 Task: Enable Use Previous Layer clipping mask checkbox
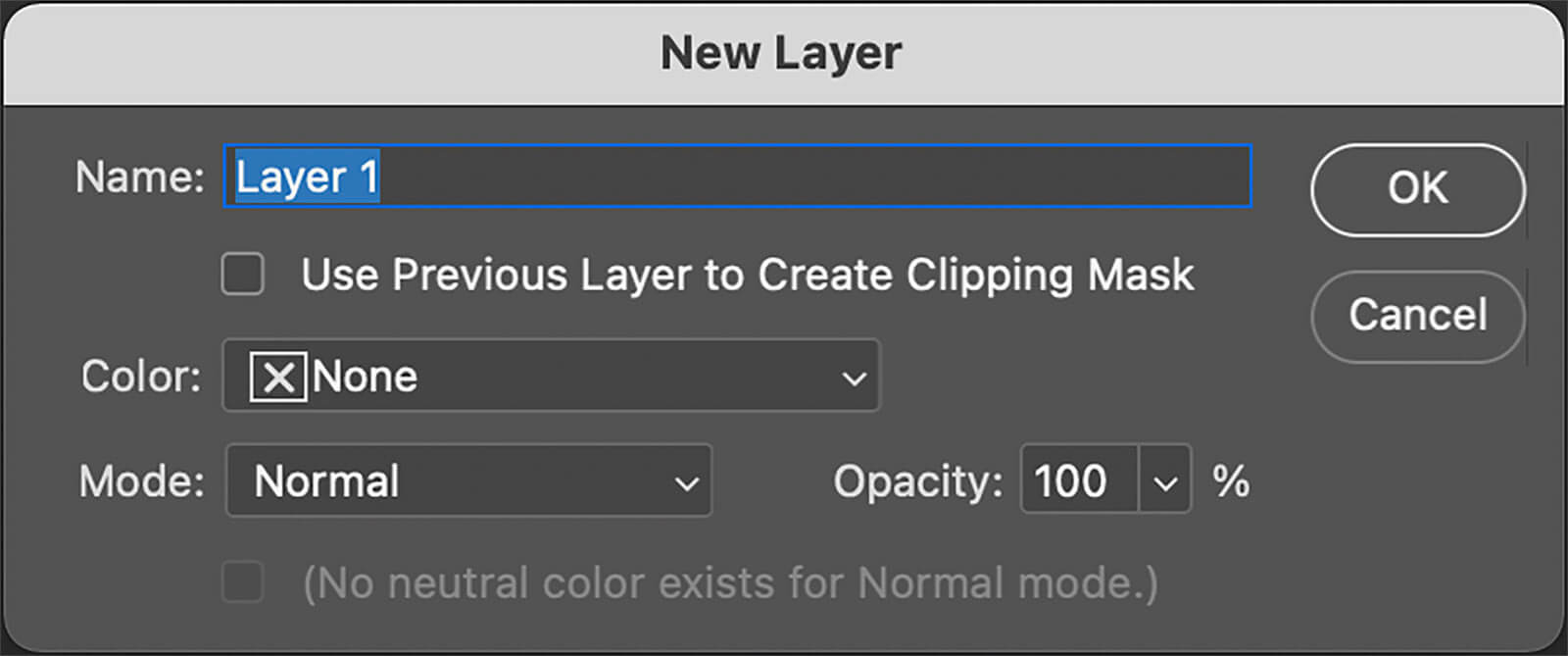coord(243,275)
